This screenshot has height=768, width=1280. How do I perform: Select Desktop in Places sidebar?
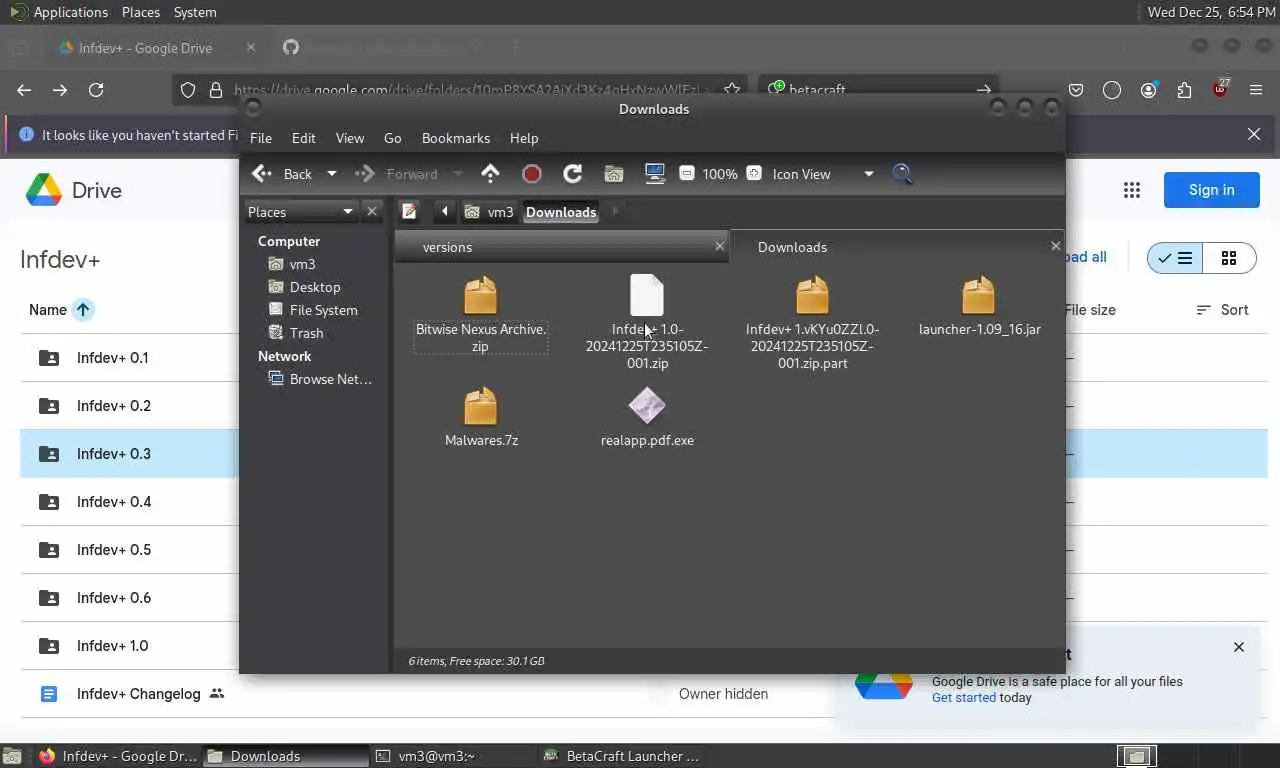coord(316,287)
